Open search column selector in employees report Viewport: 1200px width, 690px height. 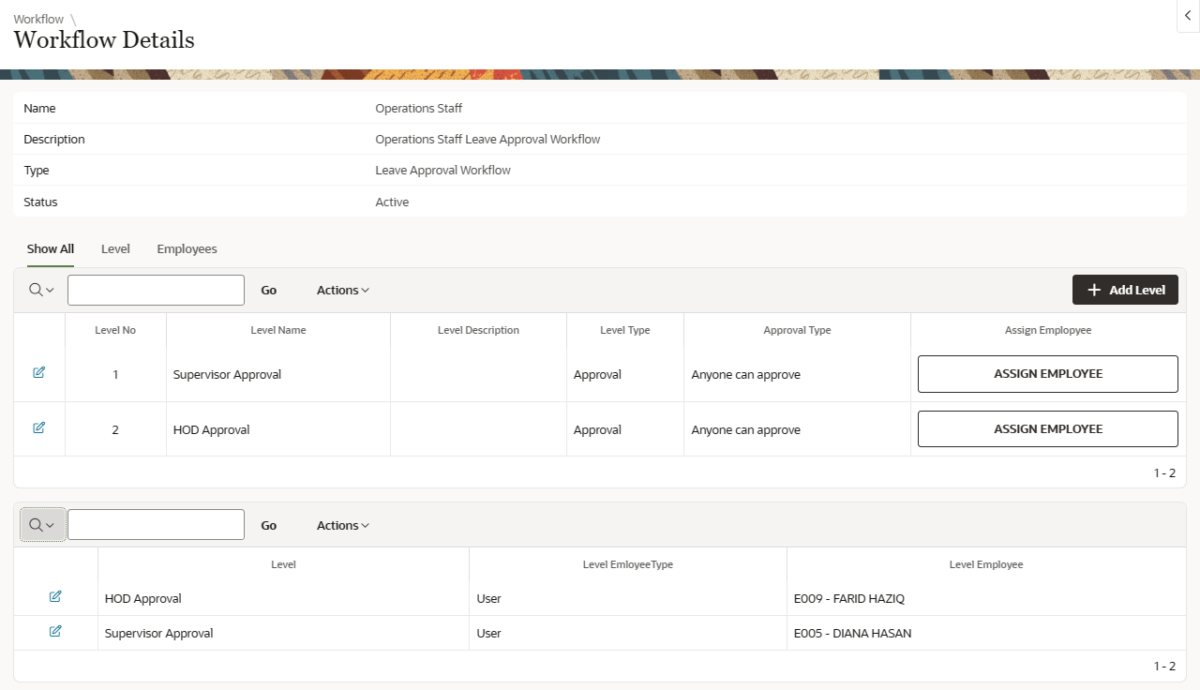(42, 525)
